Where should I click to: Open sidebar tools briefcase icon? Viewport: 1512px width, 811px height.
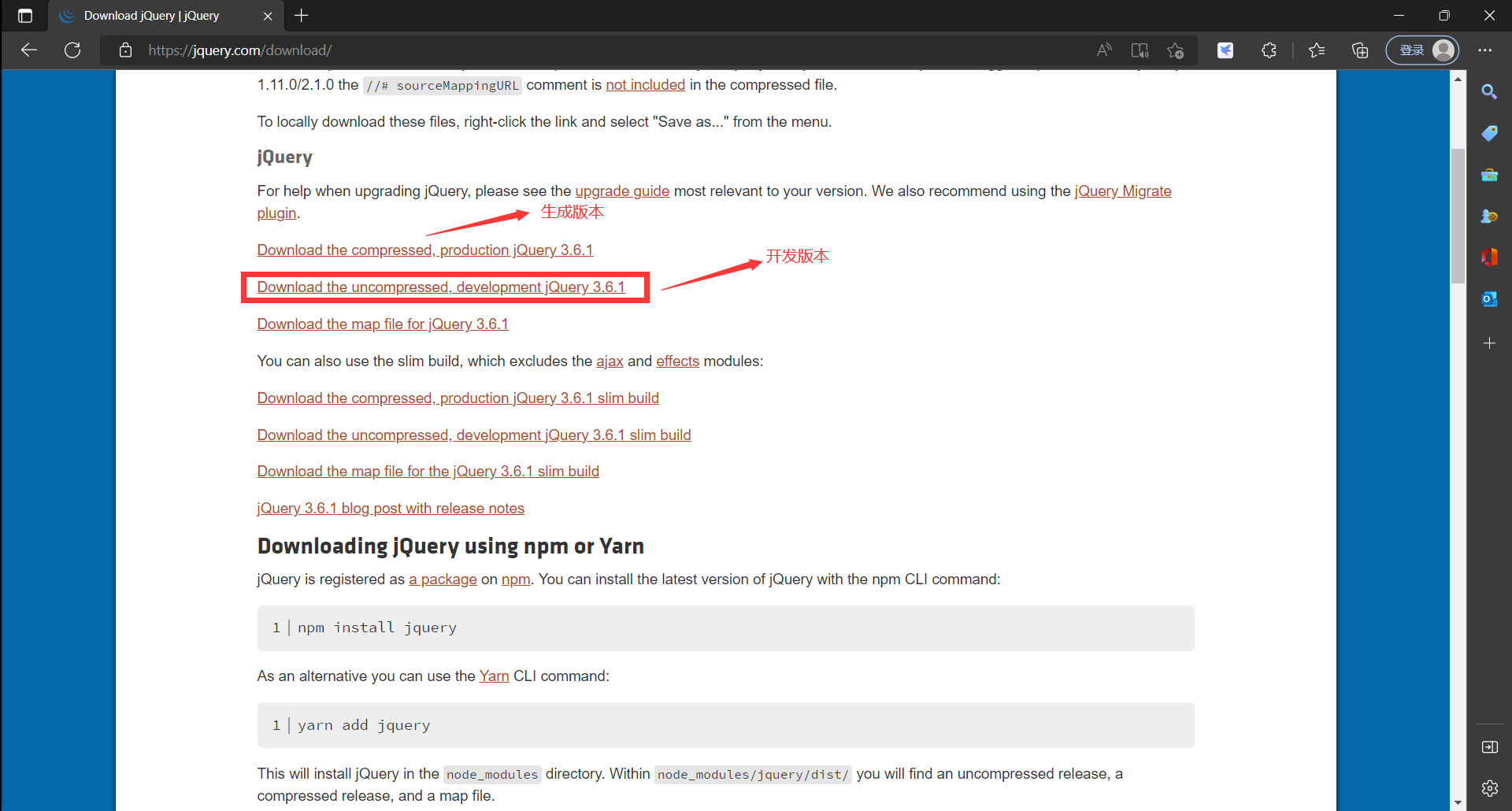click(x=1489, y=175)
